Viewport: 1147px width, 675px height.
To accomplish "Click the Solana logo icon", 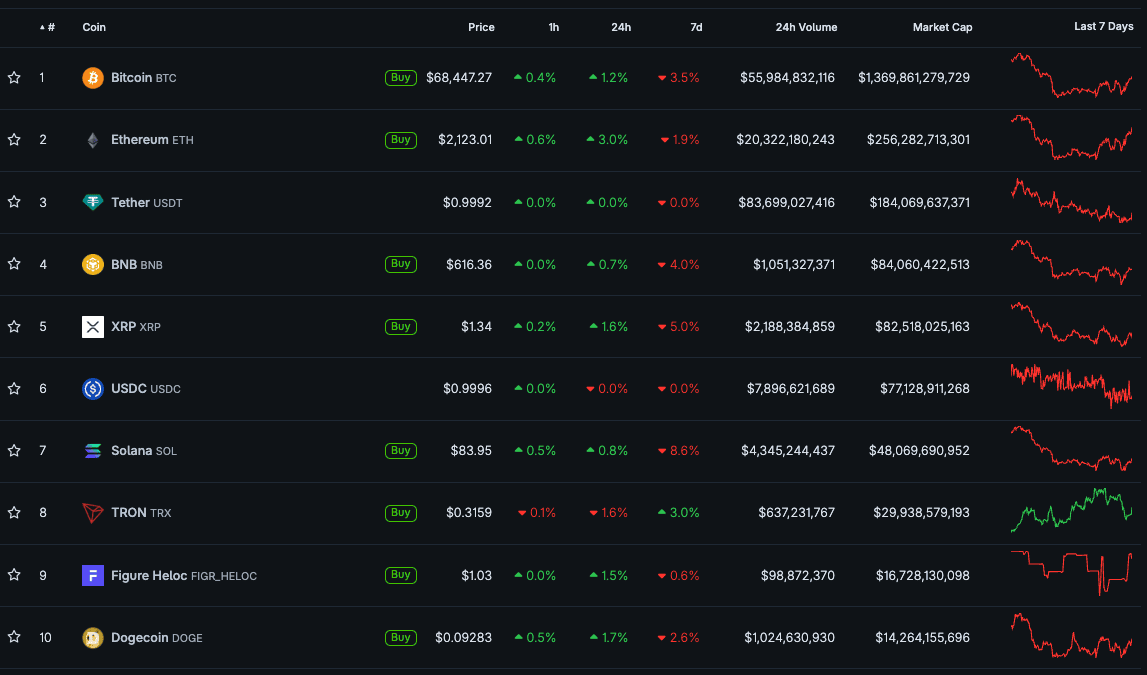I will [93, 451].
